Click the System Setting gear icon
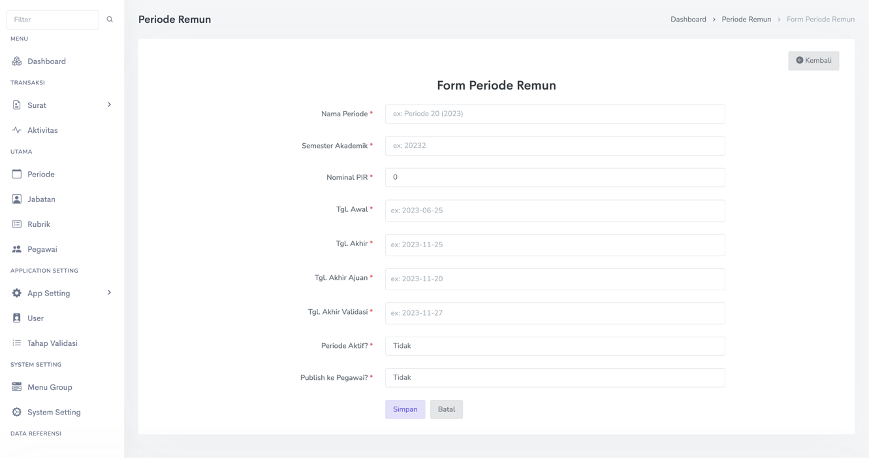Viewport: 870px width, 460px height. click(16, 412)
